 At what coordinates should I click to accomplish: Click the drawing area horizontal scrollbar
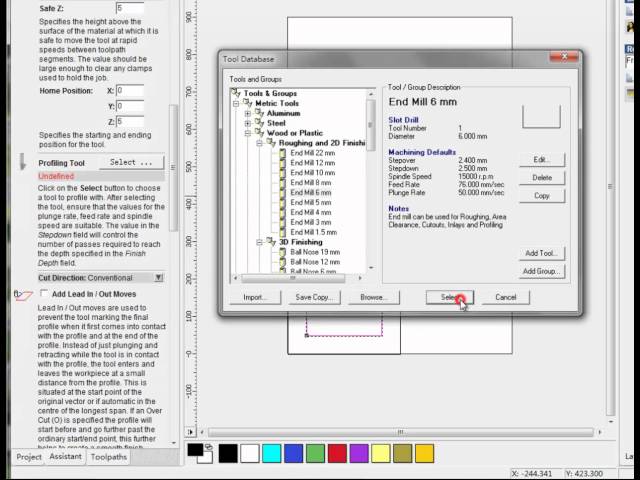click(x=400, y=432)
